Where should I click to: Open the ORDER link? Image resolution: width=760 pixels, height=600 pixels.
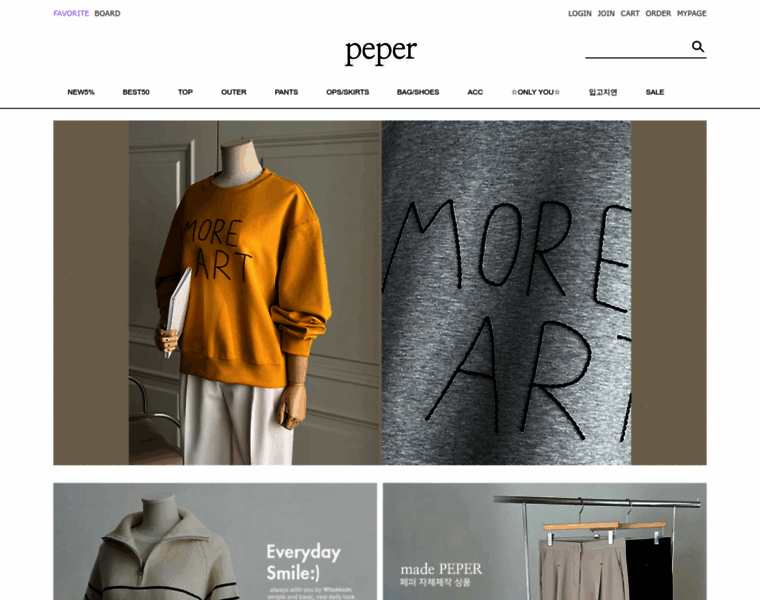pyautogui.click(x=658, y=14)
